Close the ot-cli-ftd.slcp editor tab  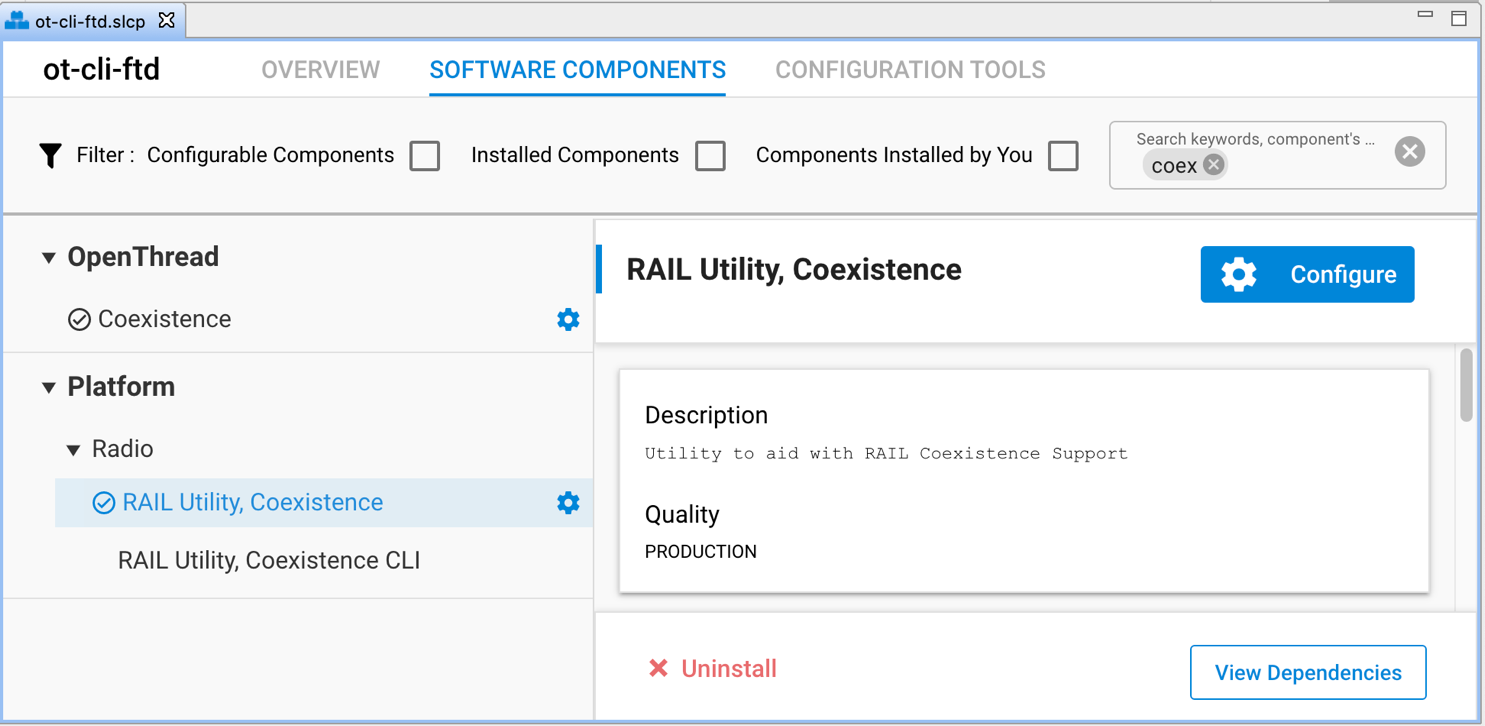[167, 20]
